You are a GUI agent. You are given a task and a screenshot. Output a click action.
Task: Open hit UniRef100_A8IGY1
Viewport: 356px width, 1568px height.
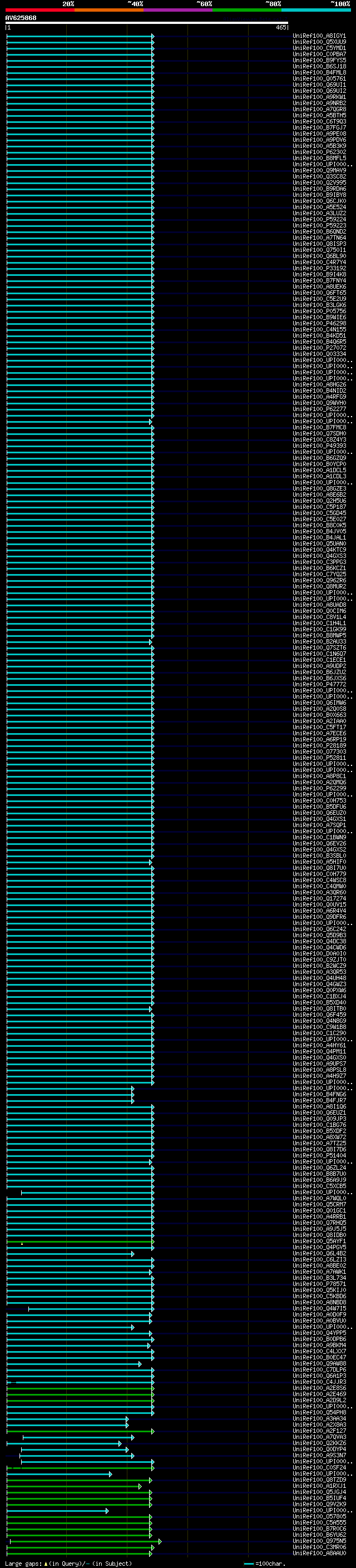coord(319,36)
